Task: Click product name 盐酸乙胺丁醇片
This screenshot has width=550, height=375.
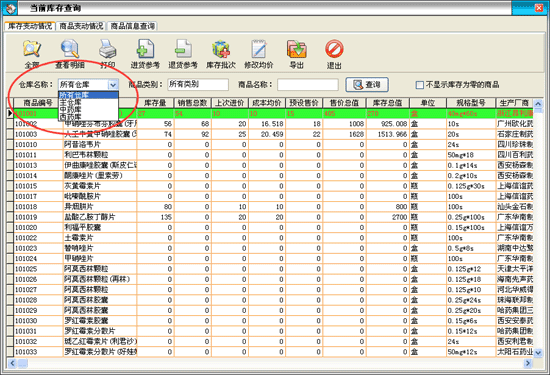Action: click(x=89, y=217)
